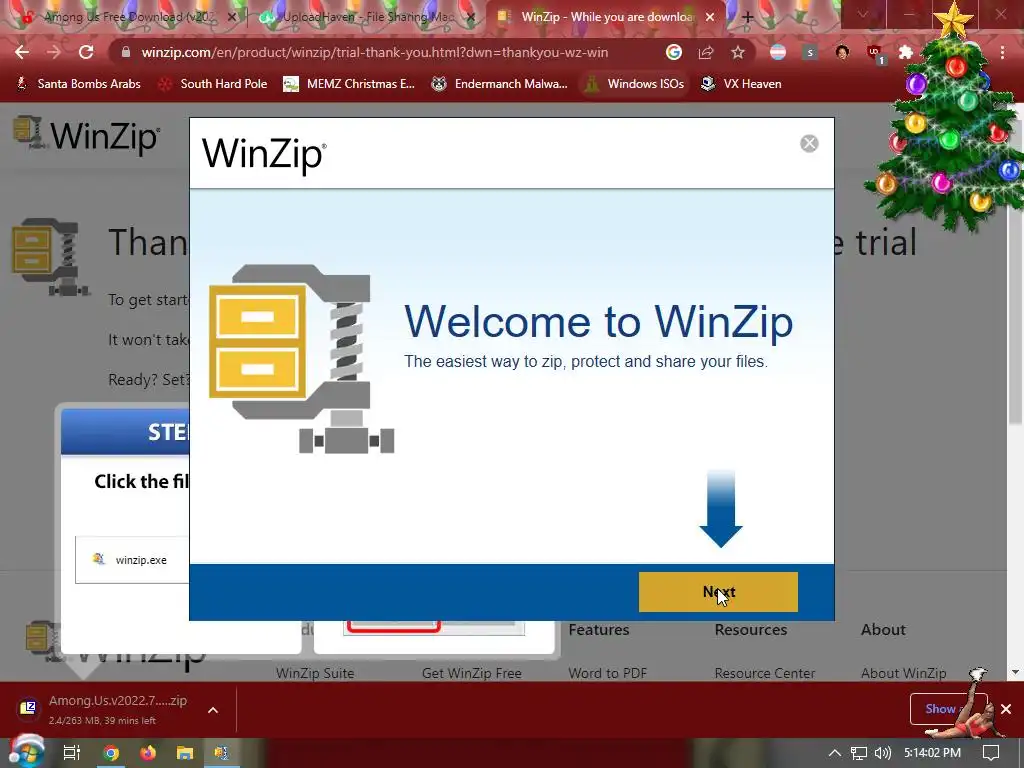The width and height of the screenshot is (1024, 768).
Task: Open Chrome from the taskbar
Action: coord(111,753)
